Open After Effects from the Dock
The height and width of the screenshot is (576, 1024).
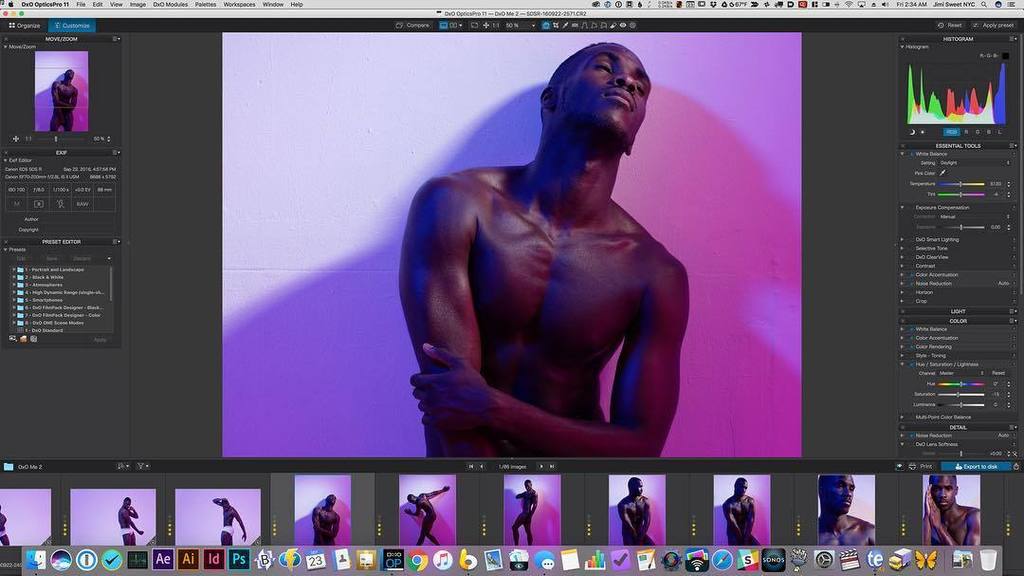pos(163,560)
